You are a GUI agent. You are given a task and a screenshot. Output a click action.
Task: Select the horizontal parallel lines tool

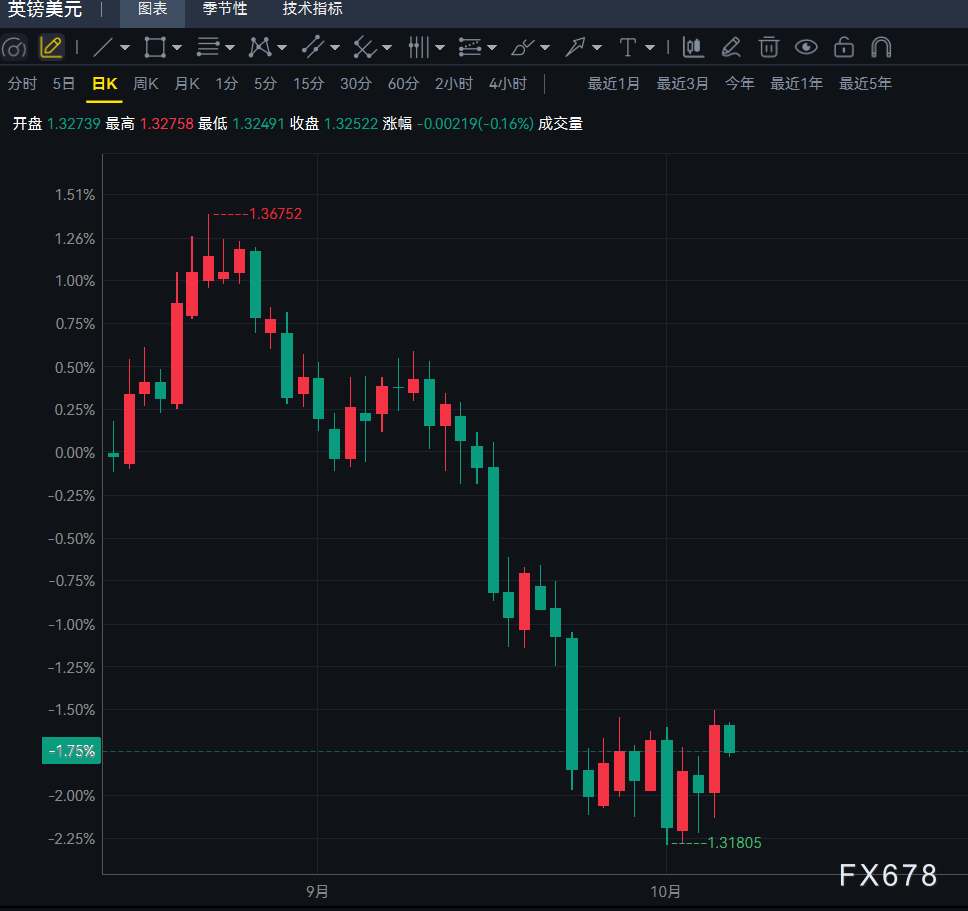[207, 48]
